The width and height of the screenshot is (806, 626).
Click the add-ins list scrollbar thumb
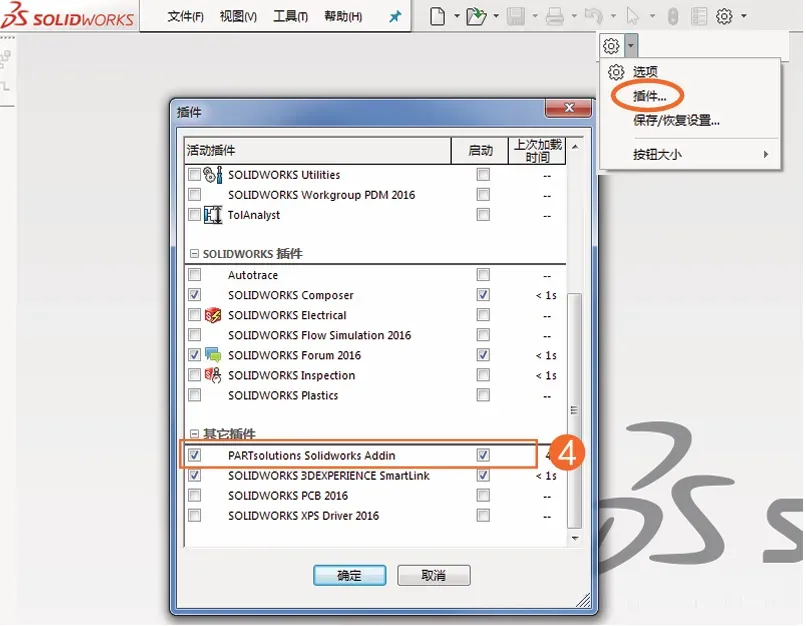point(575,410)
